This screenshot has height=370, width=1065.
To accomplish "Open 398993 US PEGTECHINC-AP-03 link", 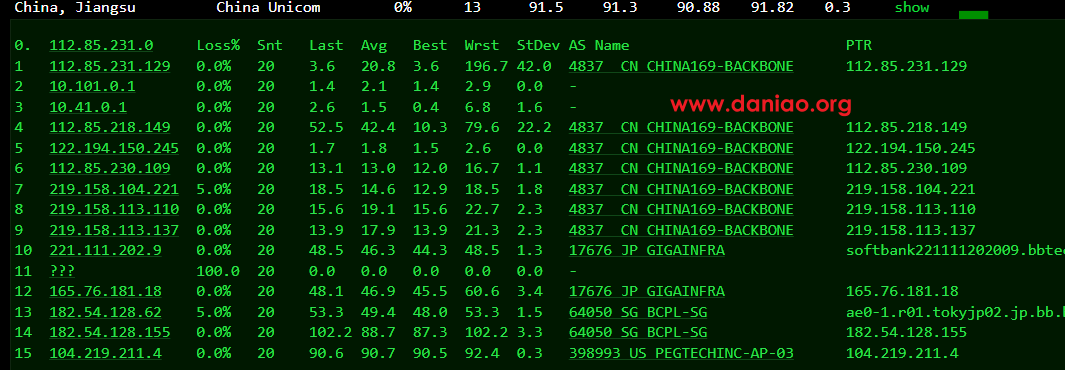I will (681, 353).
